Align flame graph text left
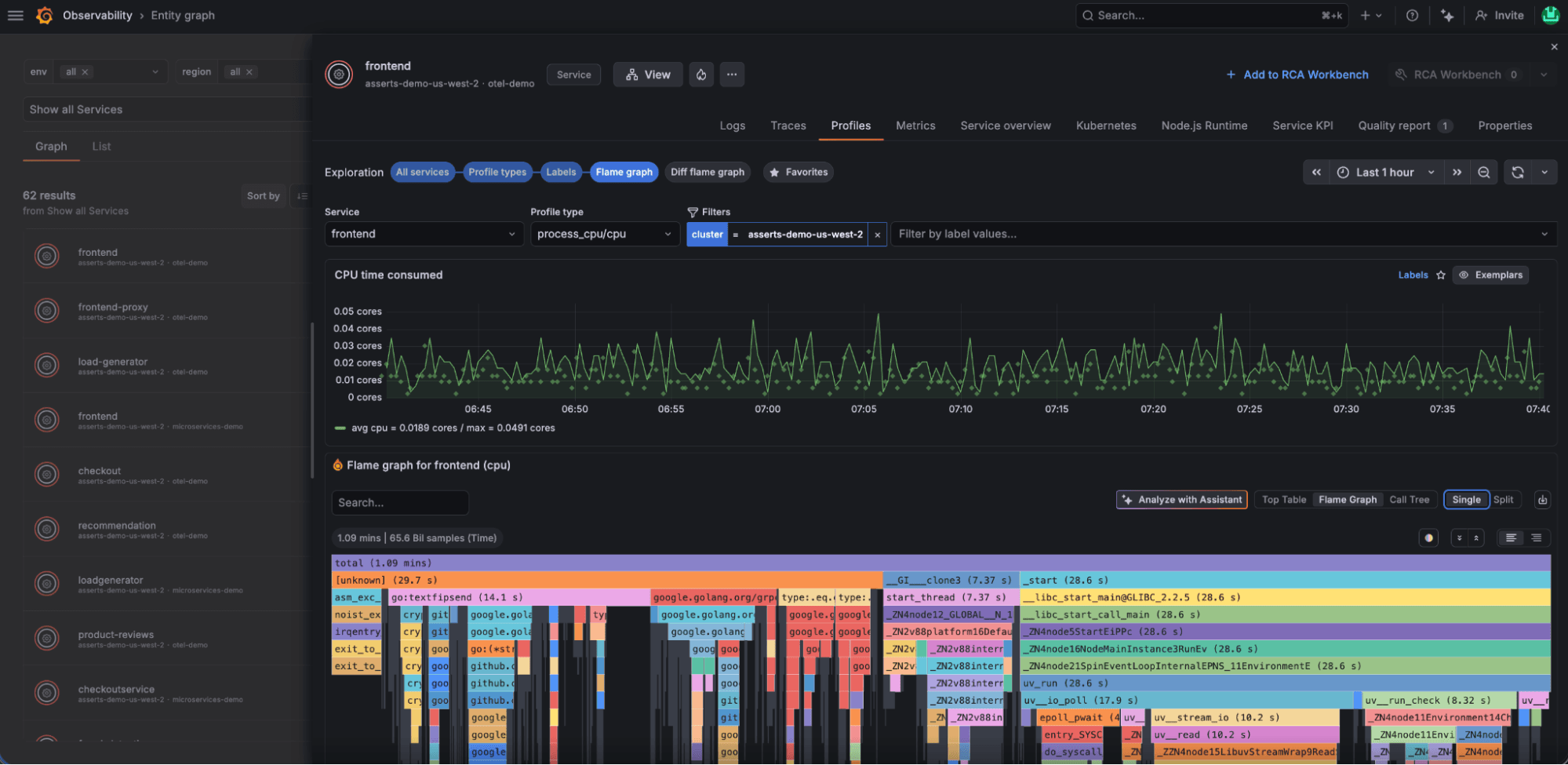 coord(1511,538)
